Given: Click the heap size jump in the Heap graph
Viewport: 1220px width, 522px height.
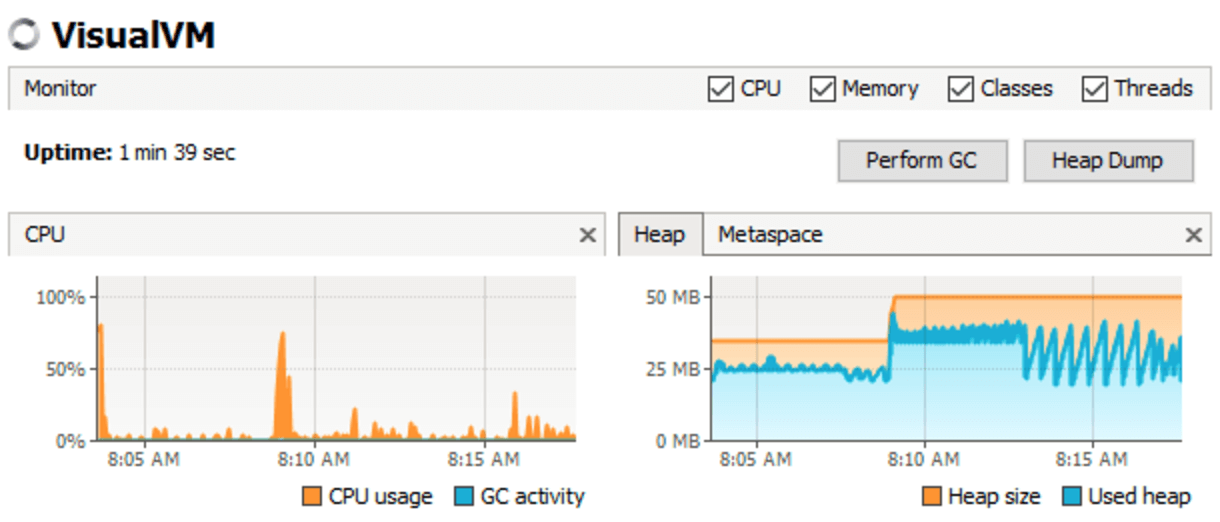Looking at the screenshot, I should (x=891, y=317).
